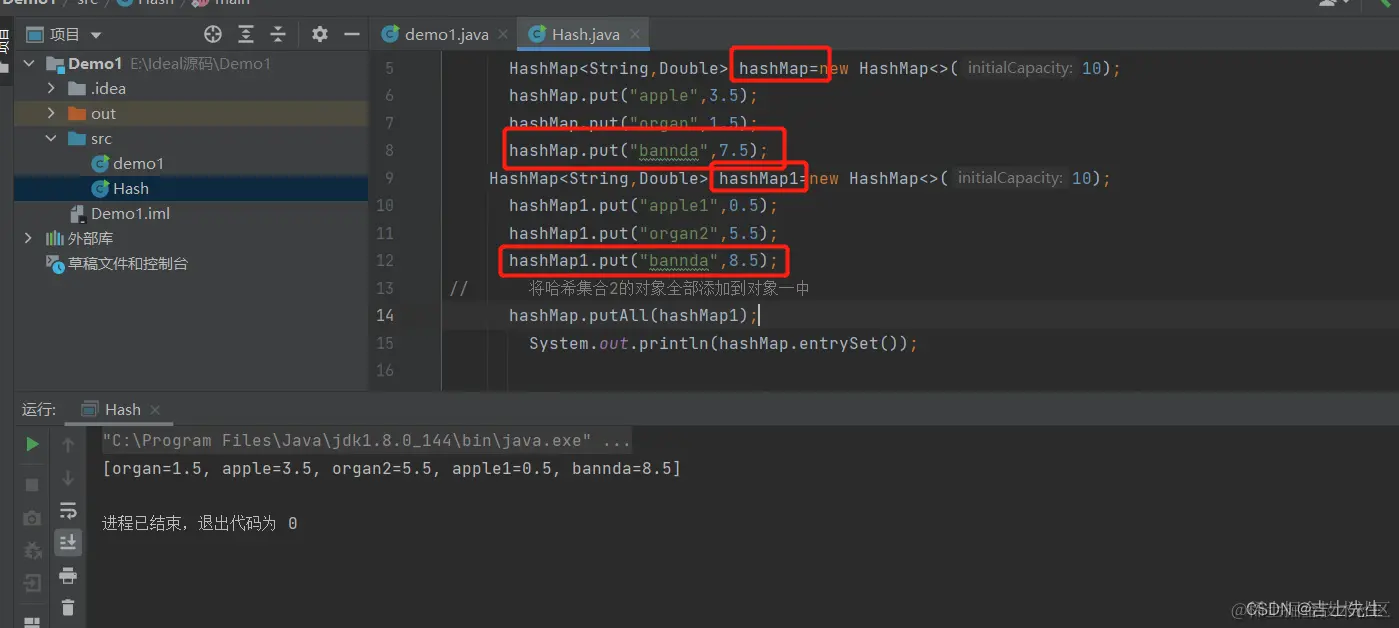This screenshot has width=1399, height=628.
Task: Click the commented line 将哈希集合2的对象
Action: [669, 289]
